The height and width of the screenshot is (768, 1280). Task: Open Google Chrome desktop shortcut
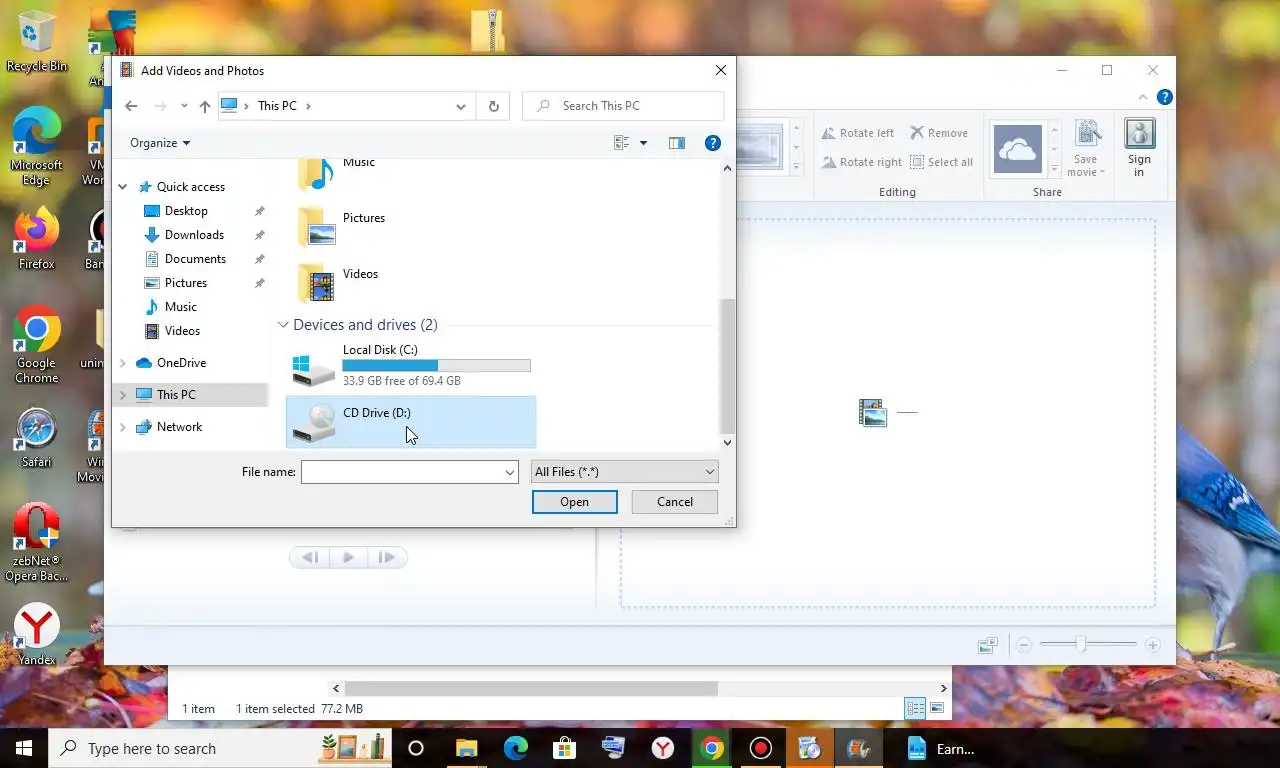36,345
